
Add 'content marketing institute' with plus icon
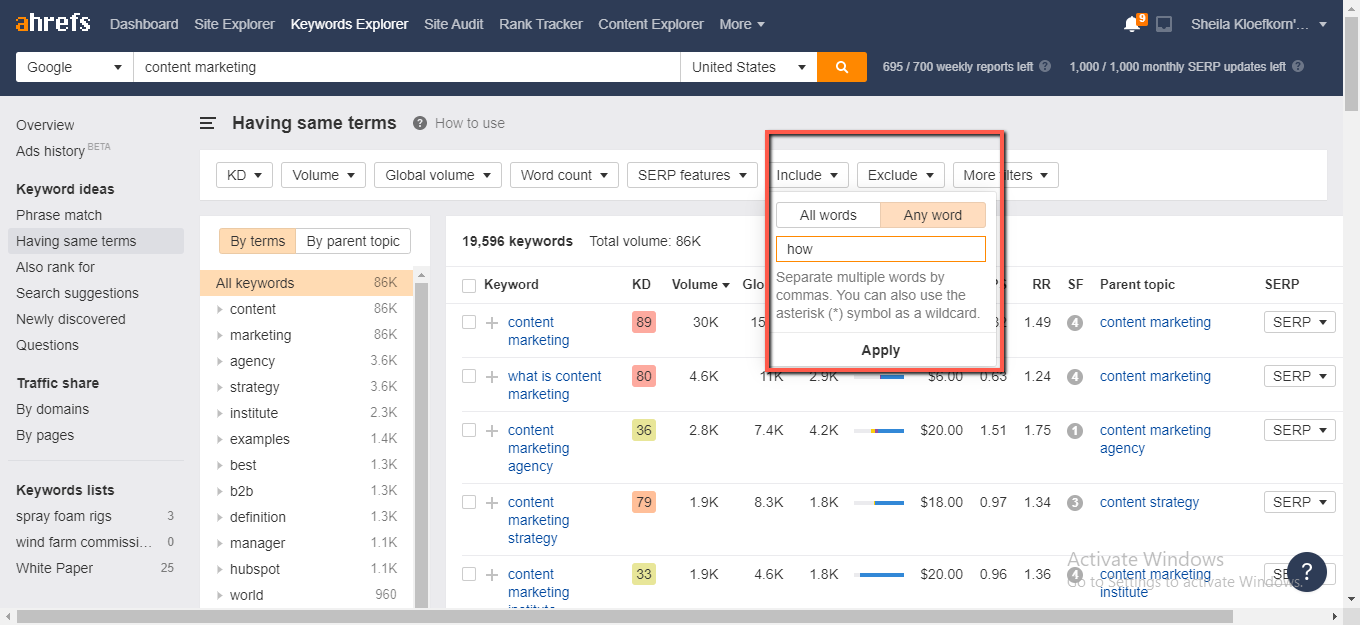[x=491, y=575]
